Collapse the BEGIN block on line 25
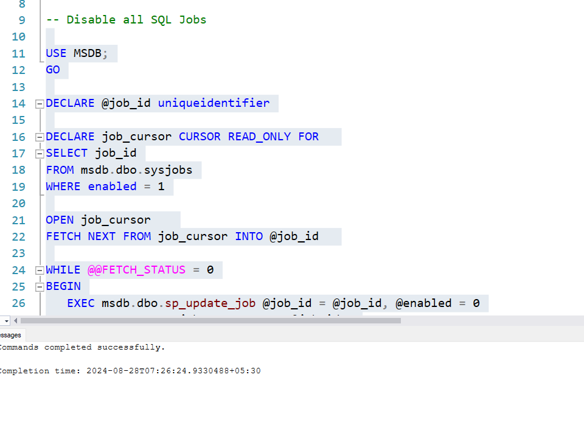 [39, 287]
